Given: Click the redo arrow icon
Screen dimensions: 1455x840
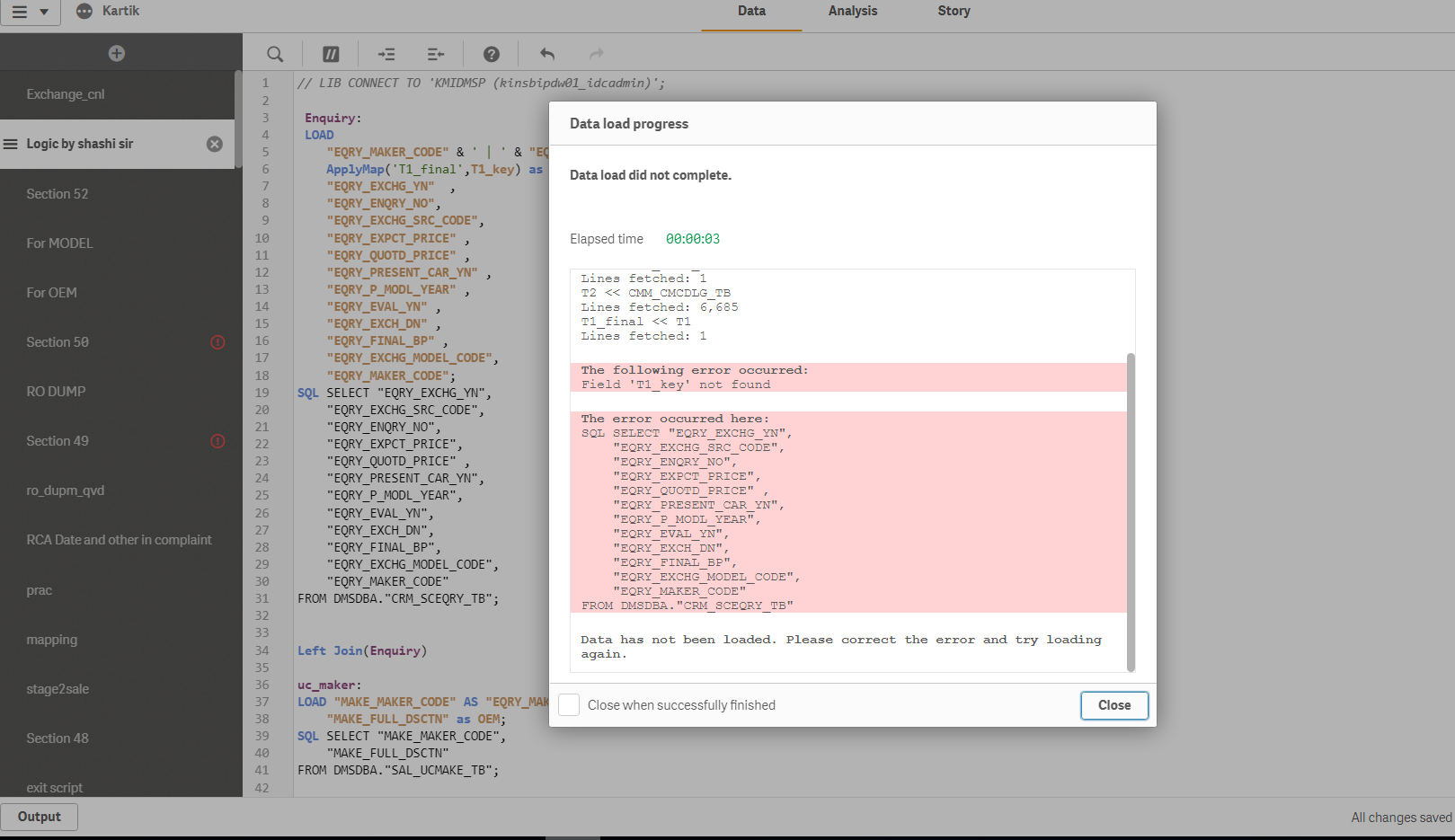Looking at the screenshot, I should pos(596,54).
